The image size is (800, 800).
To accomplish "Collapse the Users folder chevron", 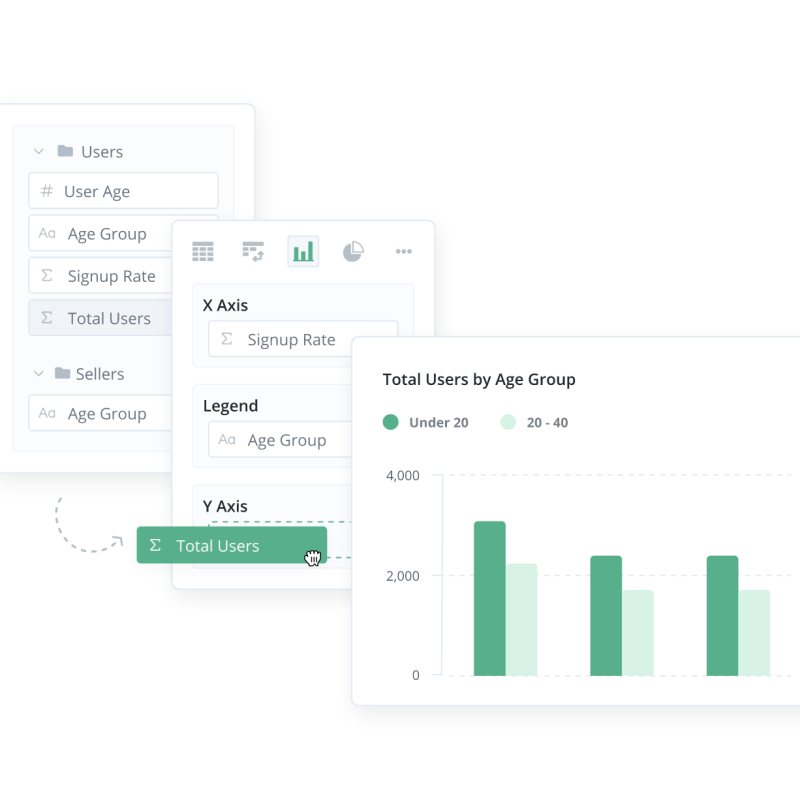I will coord(39,152).
